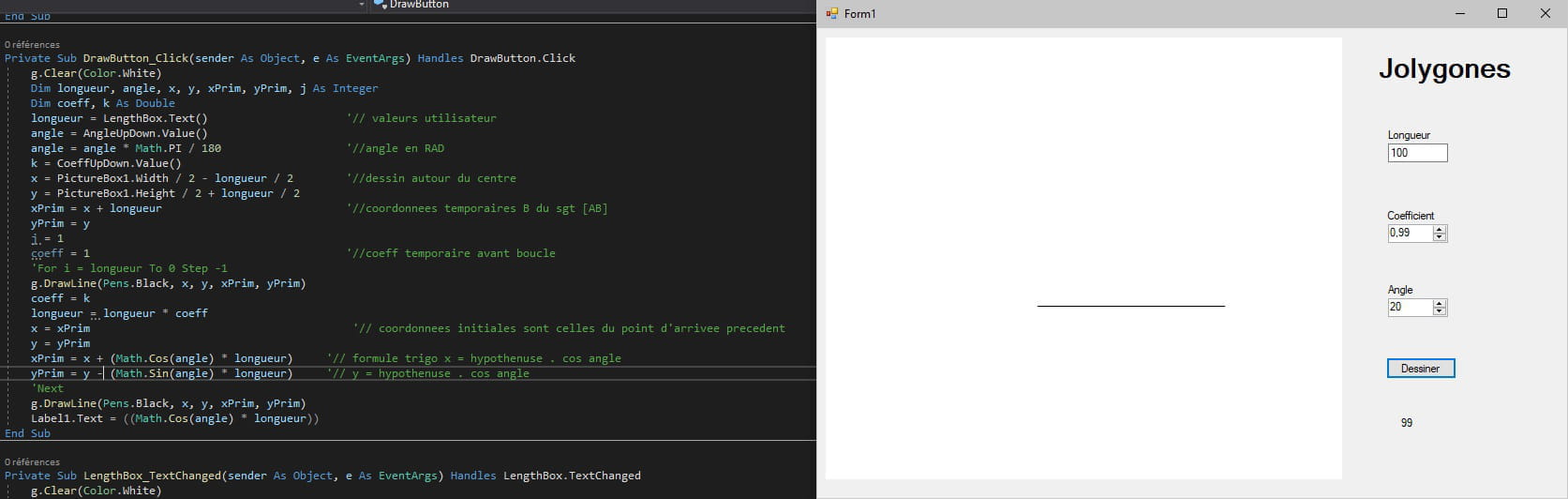Click the 'longueur = LengthBox.Text()' code

click(x=119, y=118)
